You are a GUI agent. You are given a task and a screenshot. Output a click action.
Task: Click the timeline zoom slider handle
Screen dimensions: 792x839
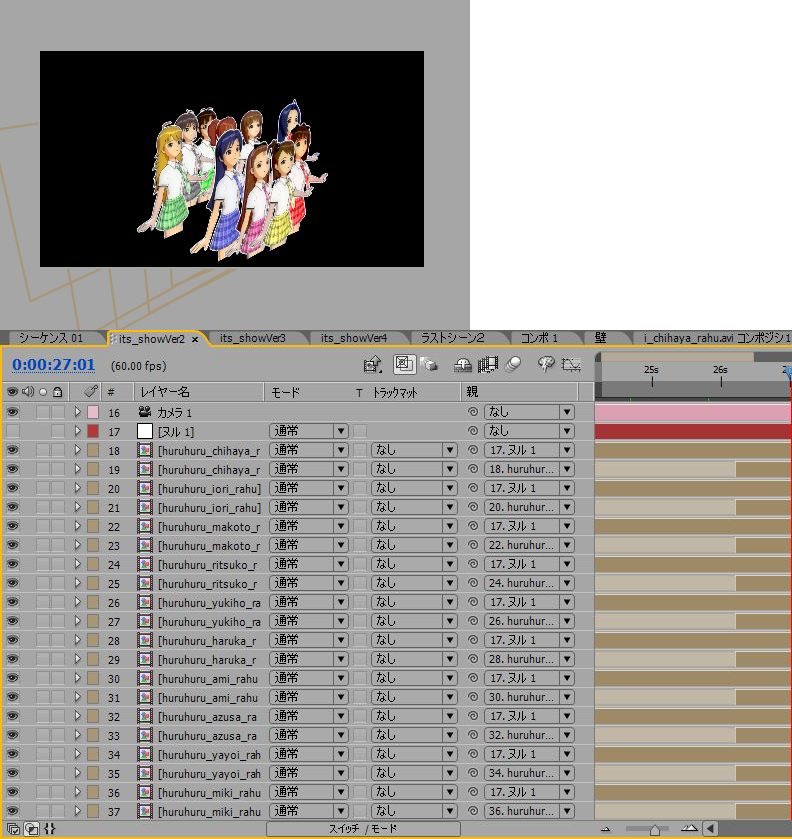click(x=654, y=830)
